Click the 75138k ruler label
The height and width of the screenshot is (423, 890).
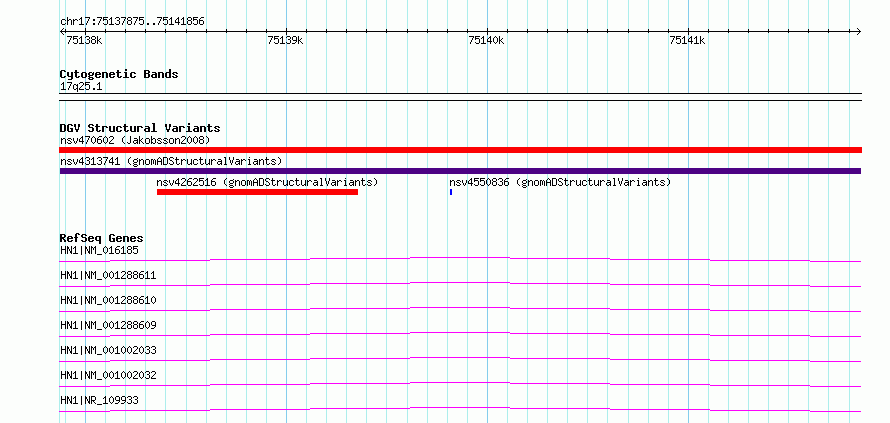pos(84,40)
